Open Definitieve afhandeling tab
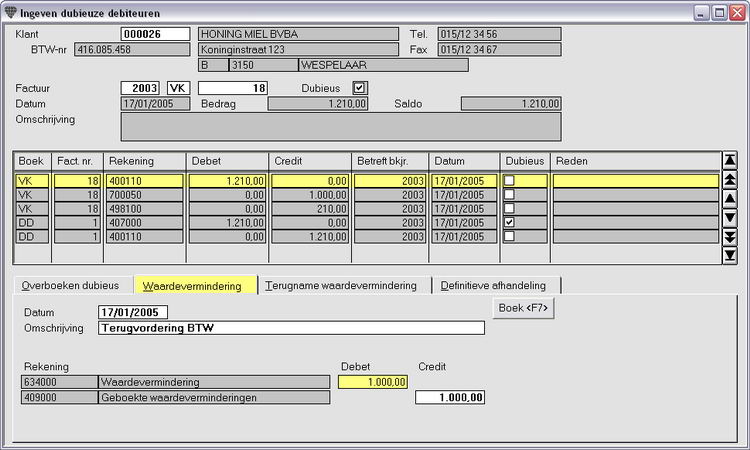Viewport: 750px width, 450px height. pyautogui.click(x=496, y=285)
